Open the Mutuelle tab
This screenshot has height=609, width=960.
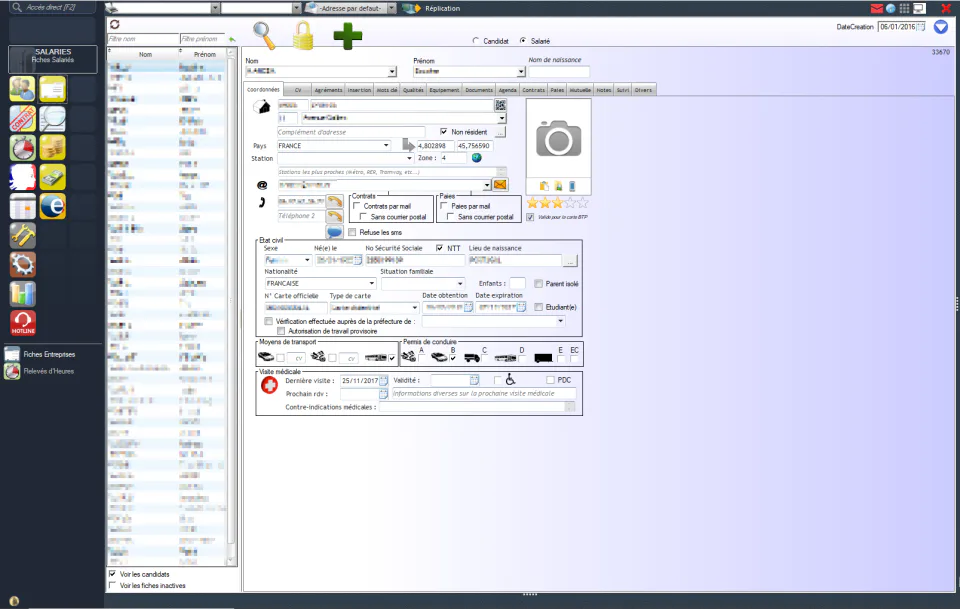(x=580, y=90)
